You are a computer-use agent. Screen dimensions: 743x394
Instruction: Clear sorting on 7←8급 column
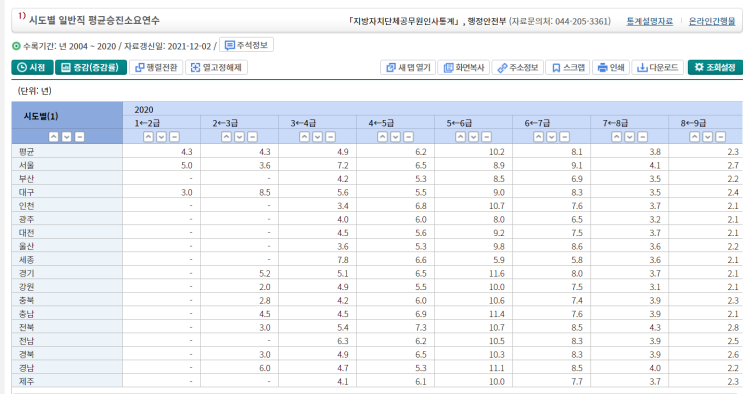643,137
